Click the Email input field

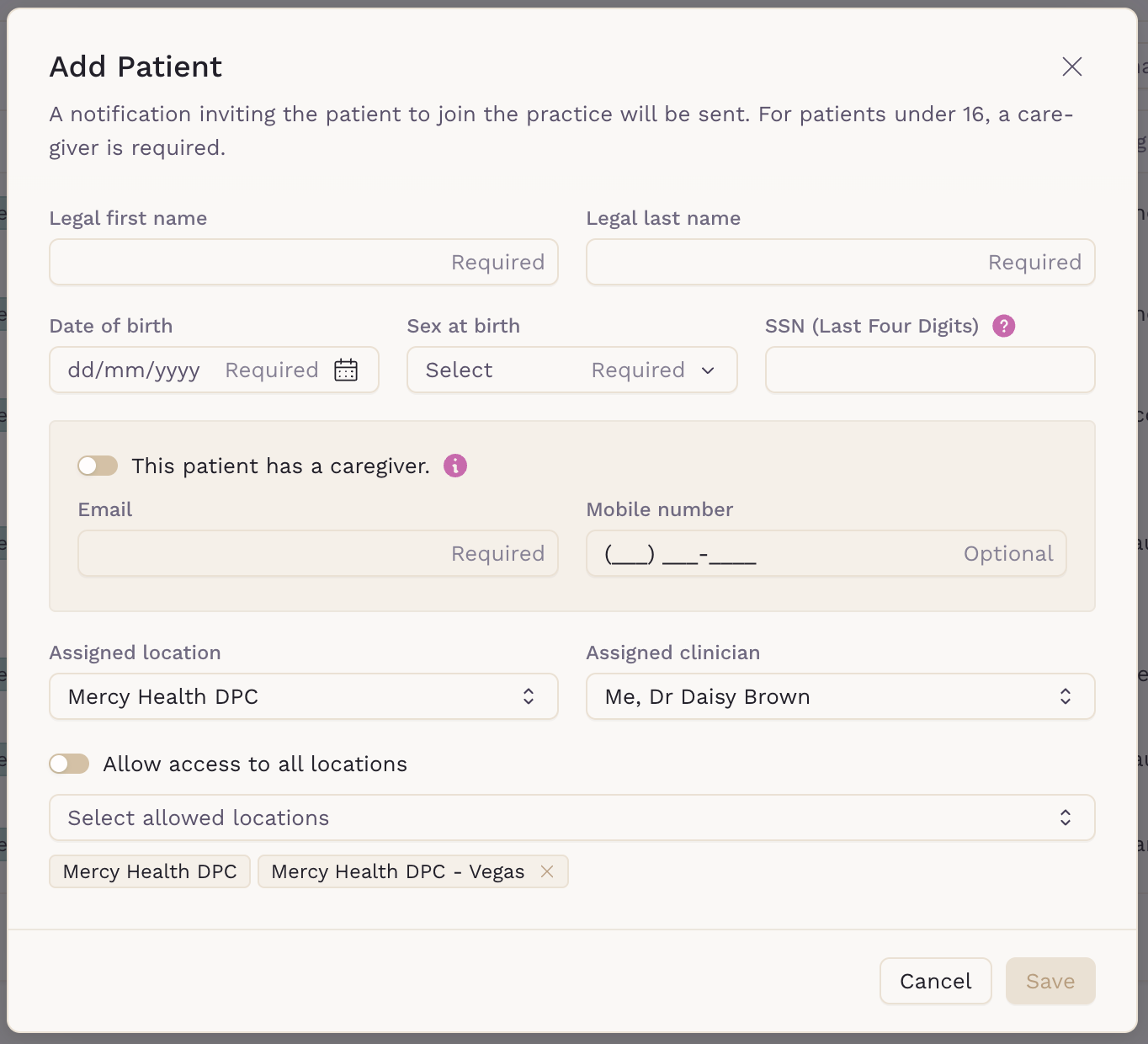pyautogui.click(x=261, y=553)
